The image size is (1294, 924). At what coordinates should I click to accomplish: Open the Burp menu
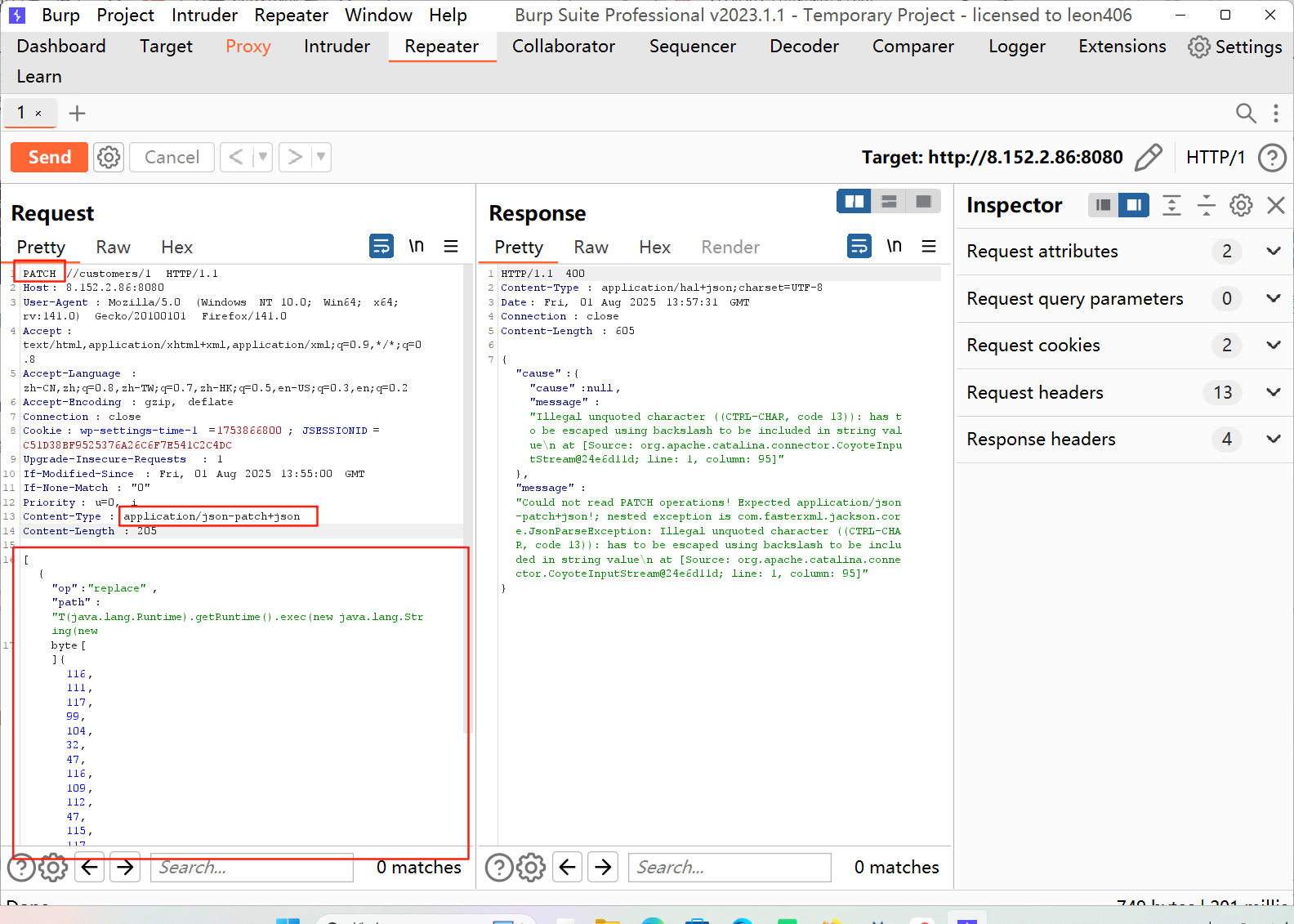click(x=60, y=15)
